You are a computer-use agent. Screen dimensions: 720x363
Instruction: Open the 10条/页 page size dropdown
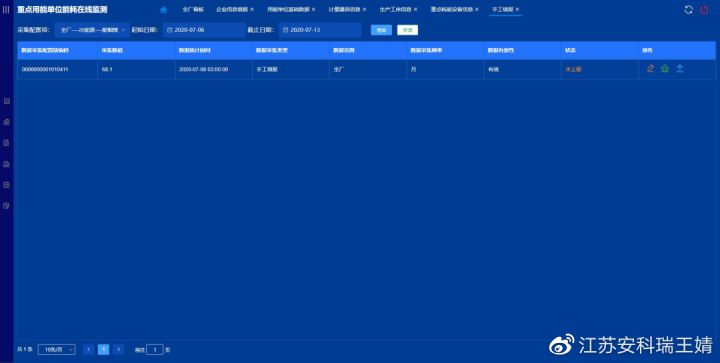[57, 350]
